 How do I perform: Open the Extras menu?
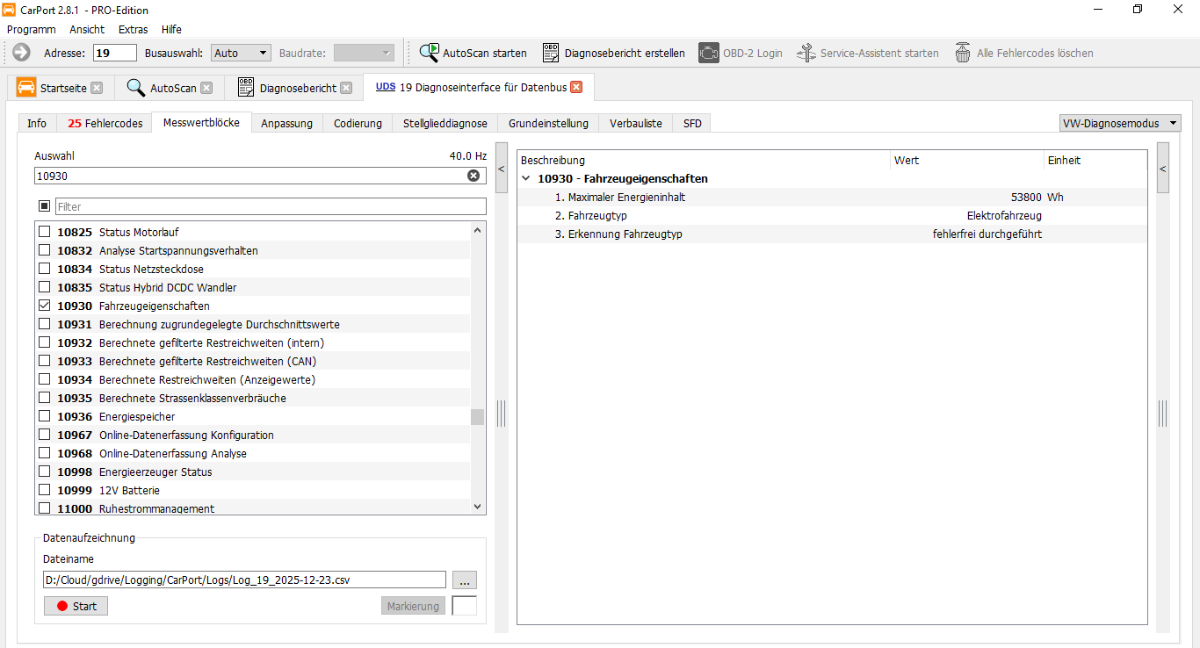click(133, 29)
